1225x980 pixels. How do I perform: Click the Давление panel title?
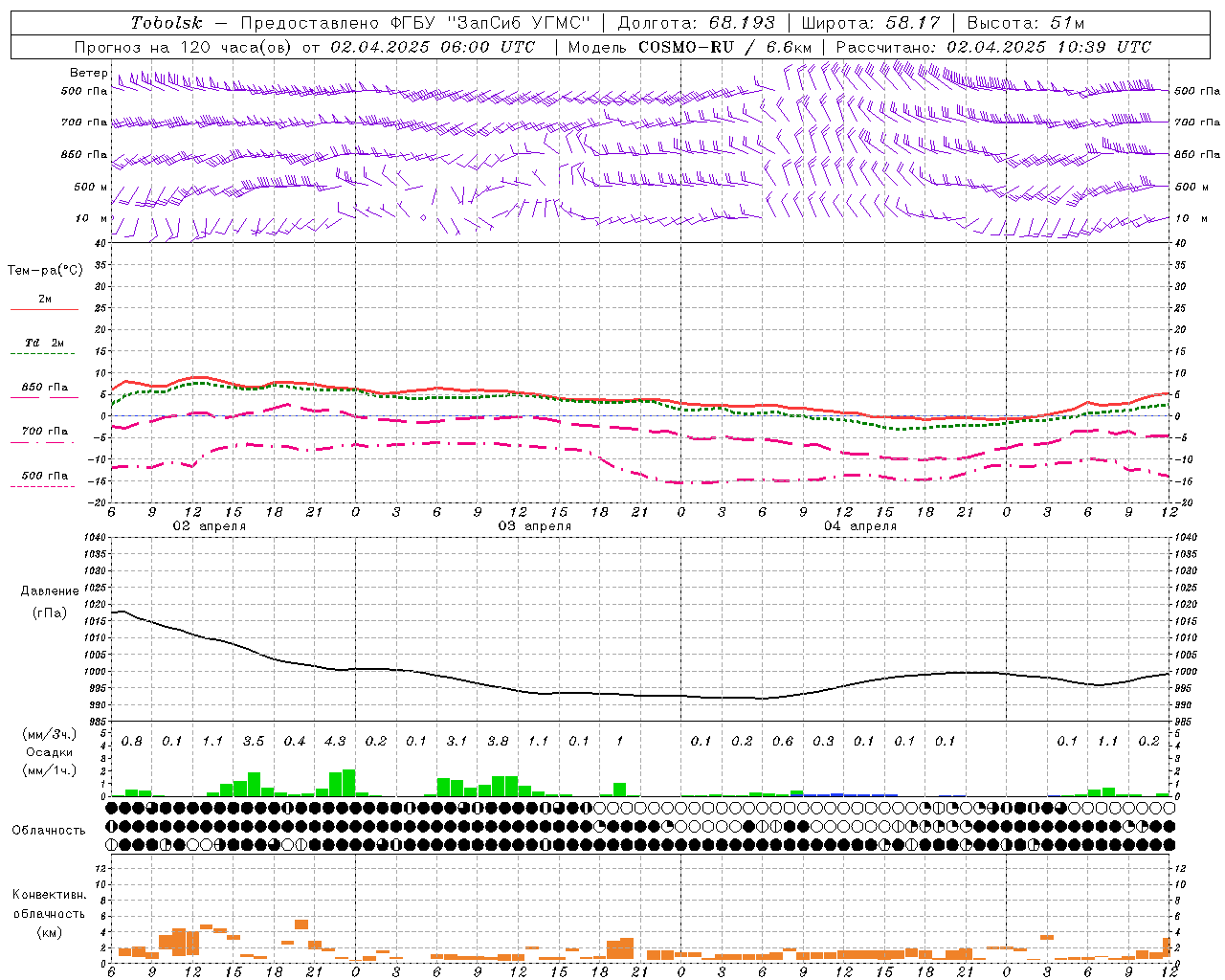pos(50,591)
